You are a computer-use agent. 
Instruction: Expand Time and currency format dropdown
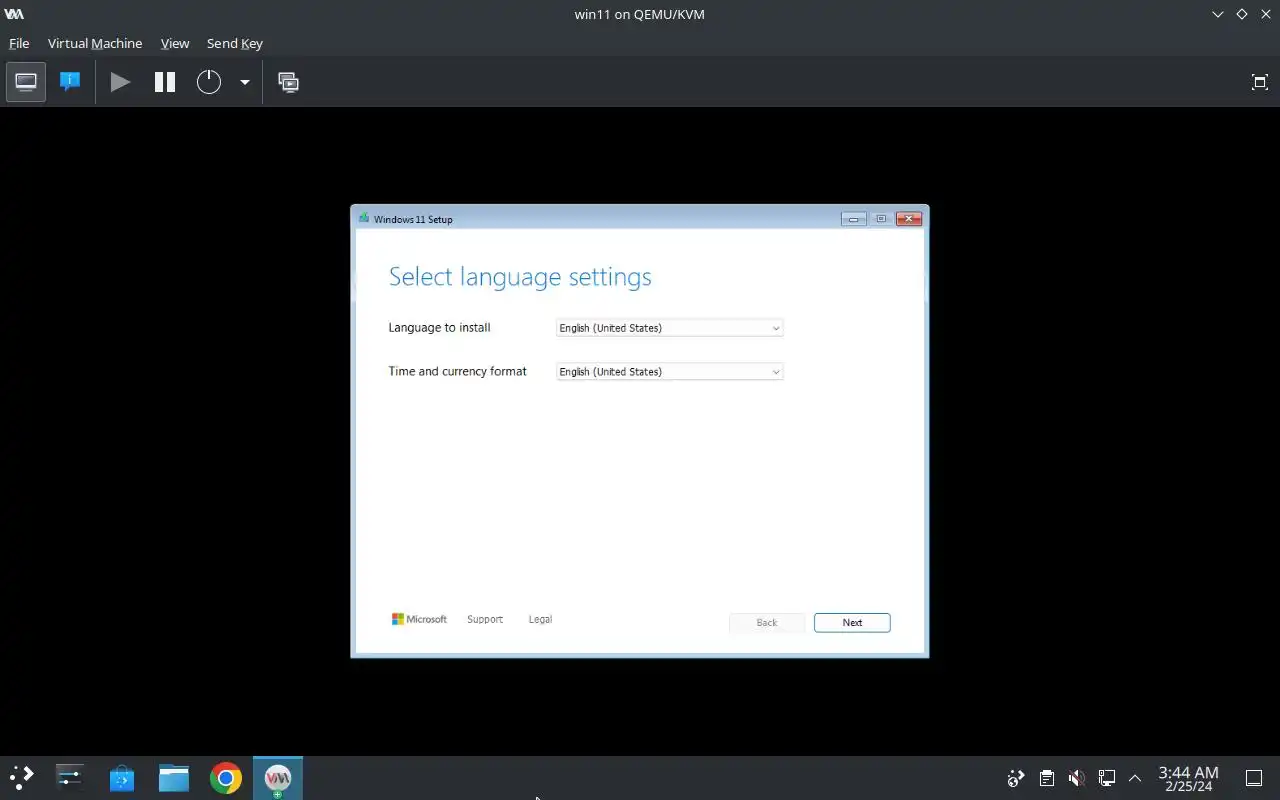point(669,372)
